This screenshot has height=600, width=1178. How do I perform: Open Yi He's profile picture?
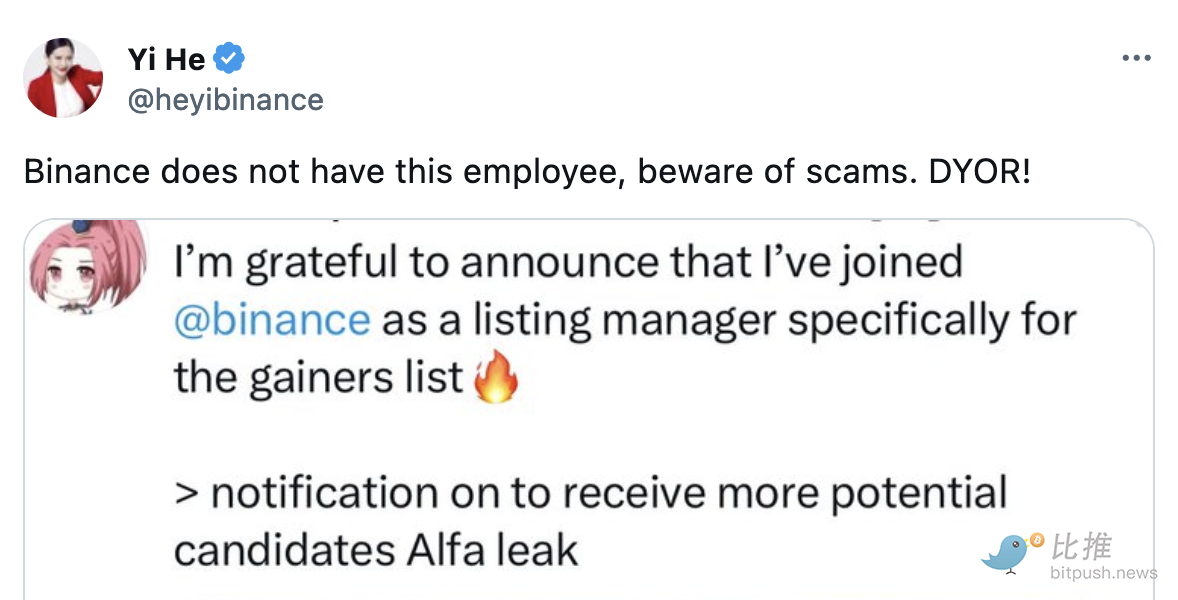65,78
